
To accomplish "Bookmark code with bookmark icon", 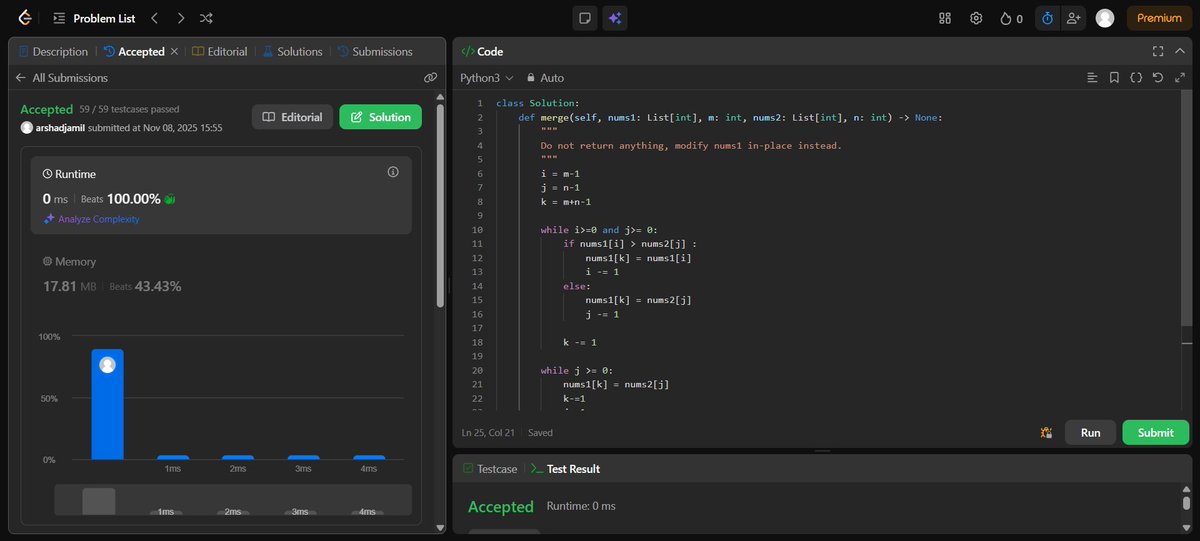I will (x=1114, y=77).
